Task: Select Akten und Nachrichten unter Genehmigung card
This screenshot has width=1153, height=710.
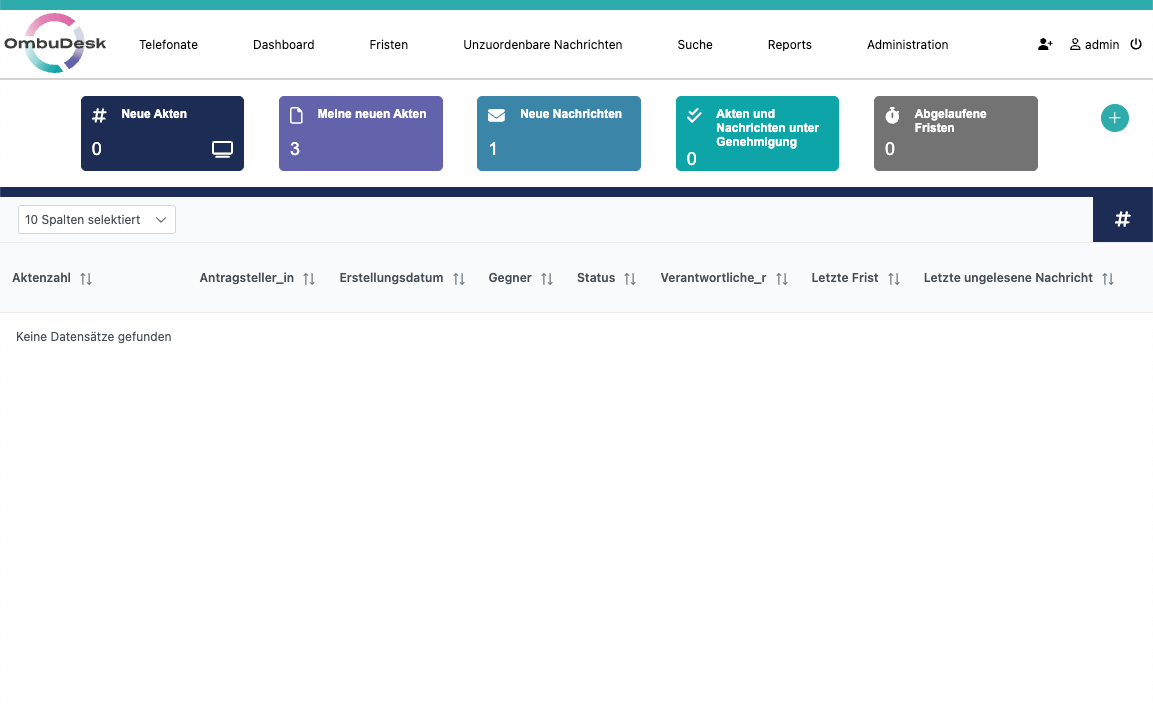Action: click(x=757, y=133)
